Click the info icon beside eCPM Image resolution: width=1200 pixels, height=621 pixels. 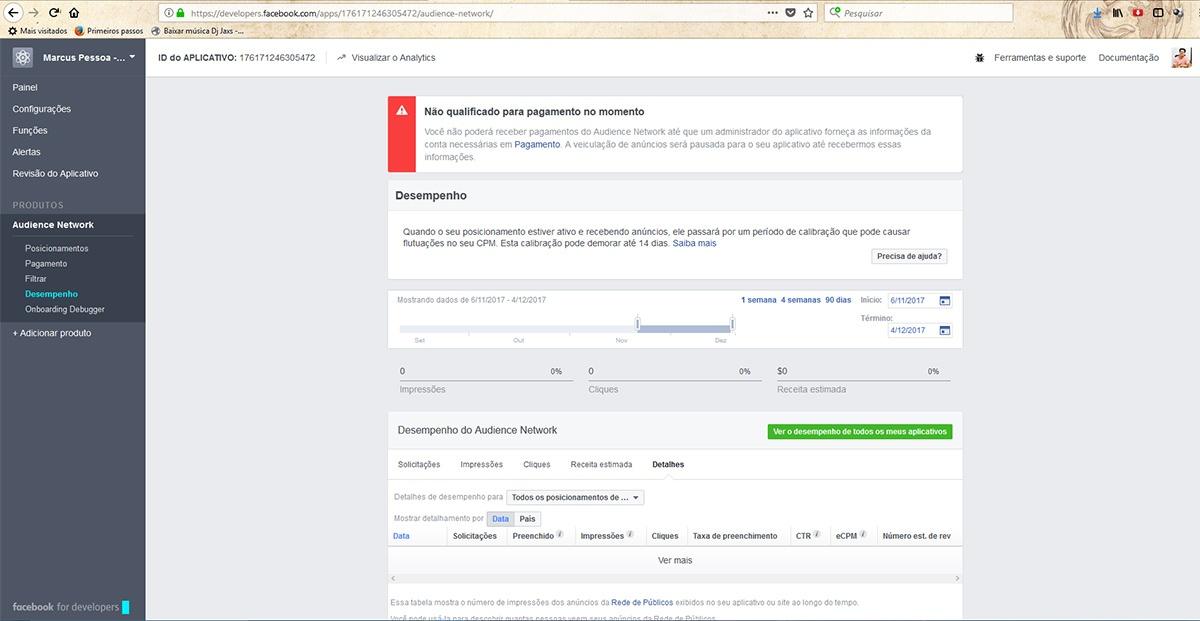tap(863, 535)
